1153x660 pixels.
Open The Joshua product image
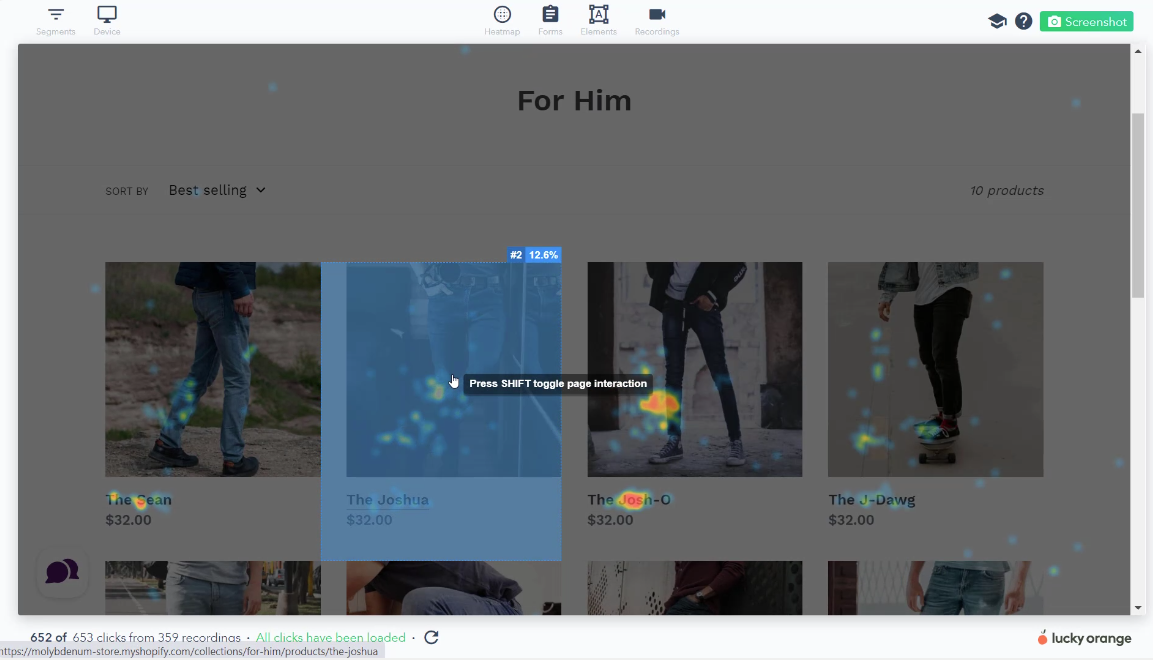[x=454, y=369]
